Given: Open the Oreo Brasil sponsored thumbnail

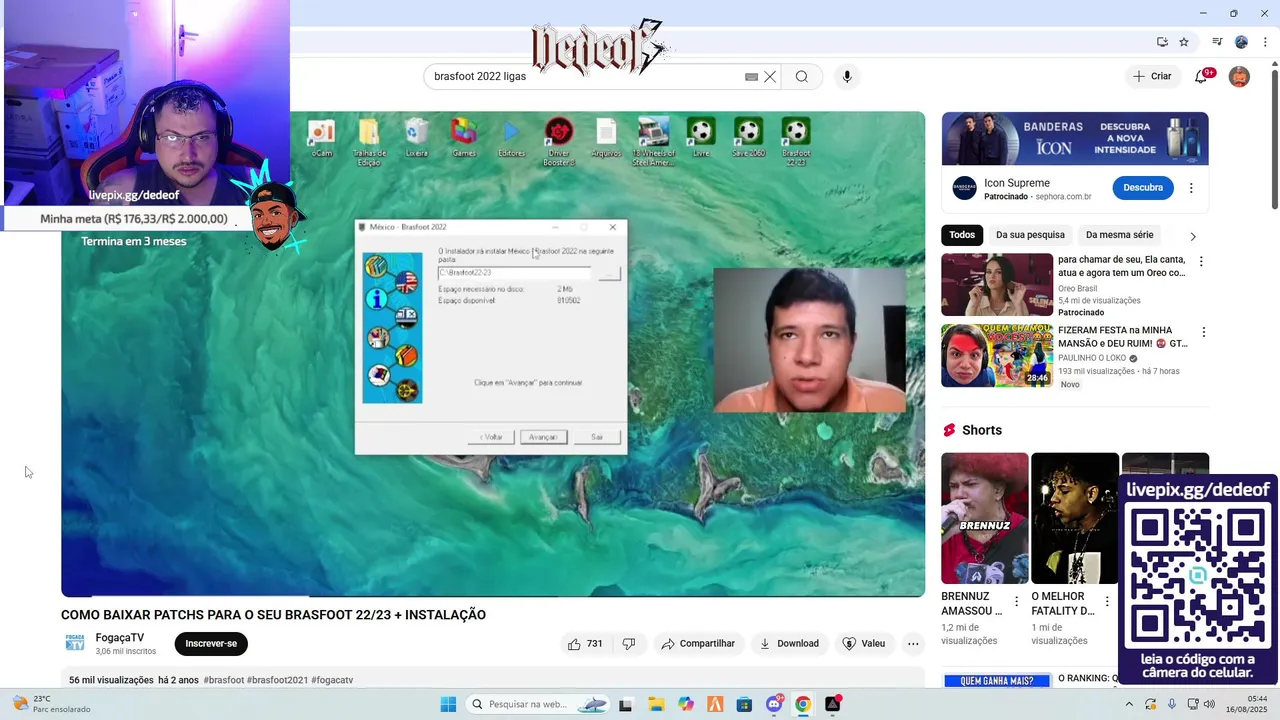Looking at the screenshot, I should [997, 284].
